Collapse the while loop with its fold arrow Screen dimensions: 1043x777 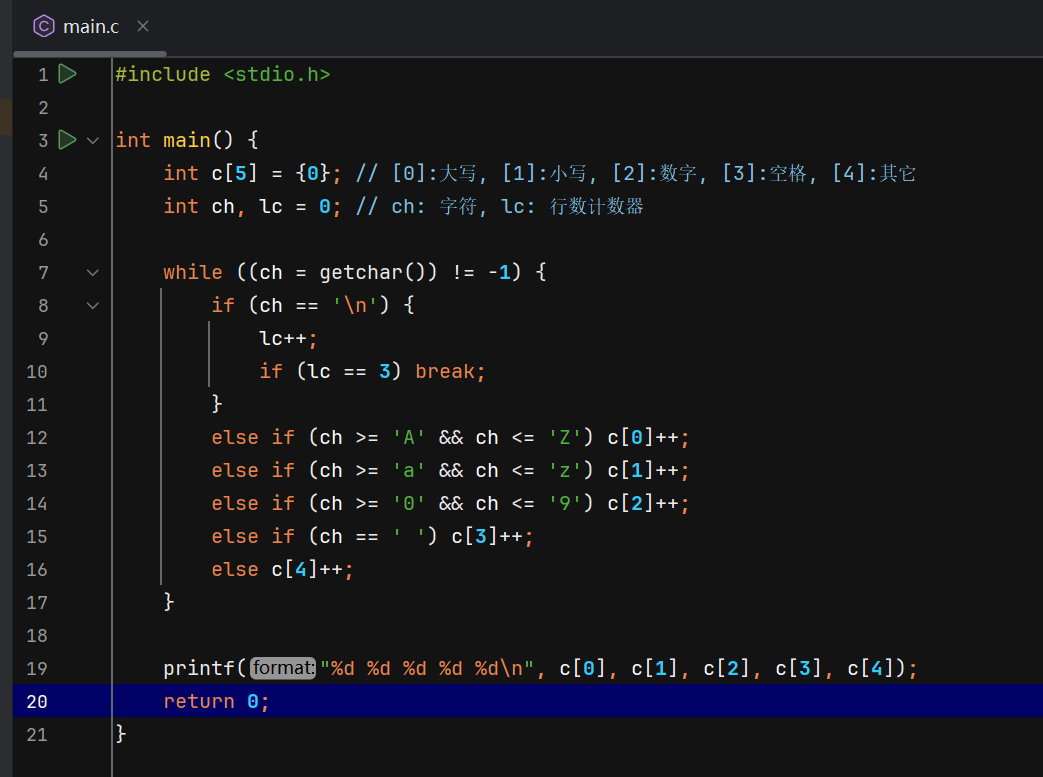point(92,272)
